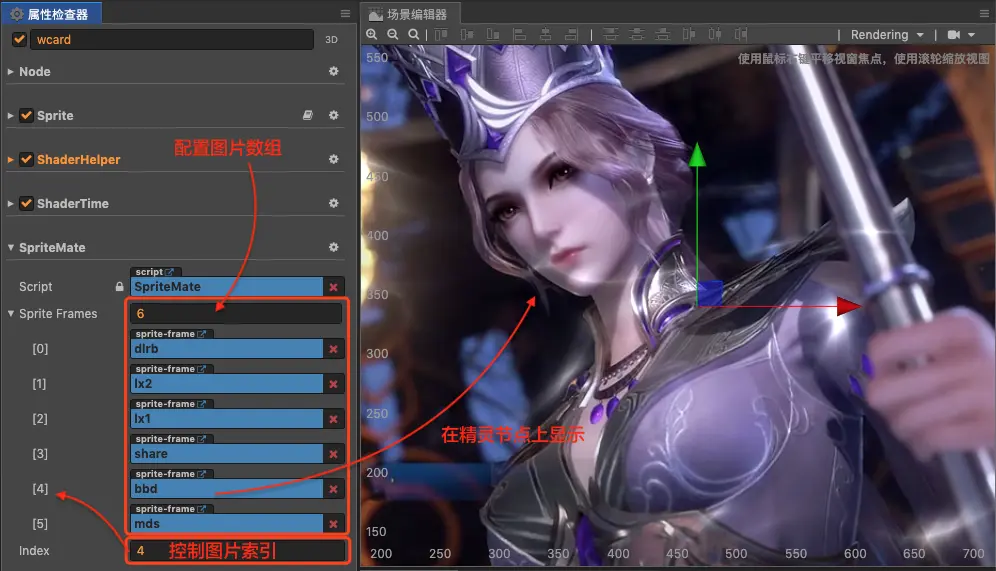This screenshot has width=996, height=571.
Task: Open the Sprite component help document icon
Action: [x=308, y=115]
